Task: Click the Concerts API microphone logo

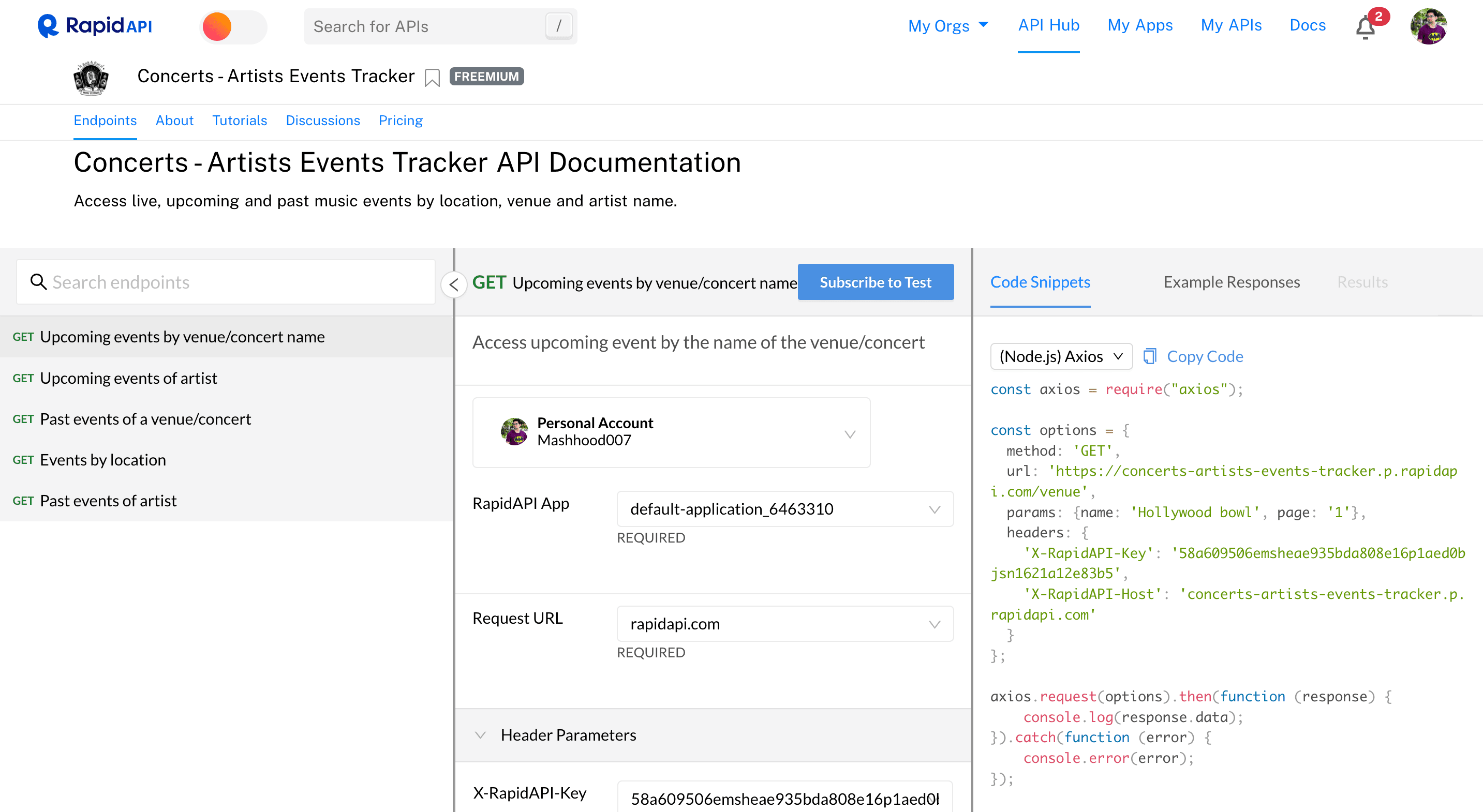Action: point(91,78)
